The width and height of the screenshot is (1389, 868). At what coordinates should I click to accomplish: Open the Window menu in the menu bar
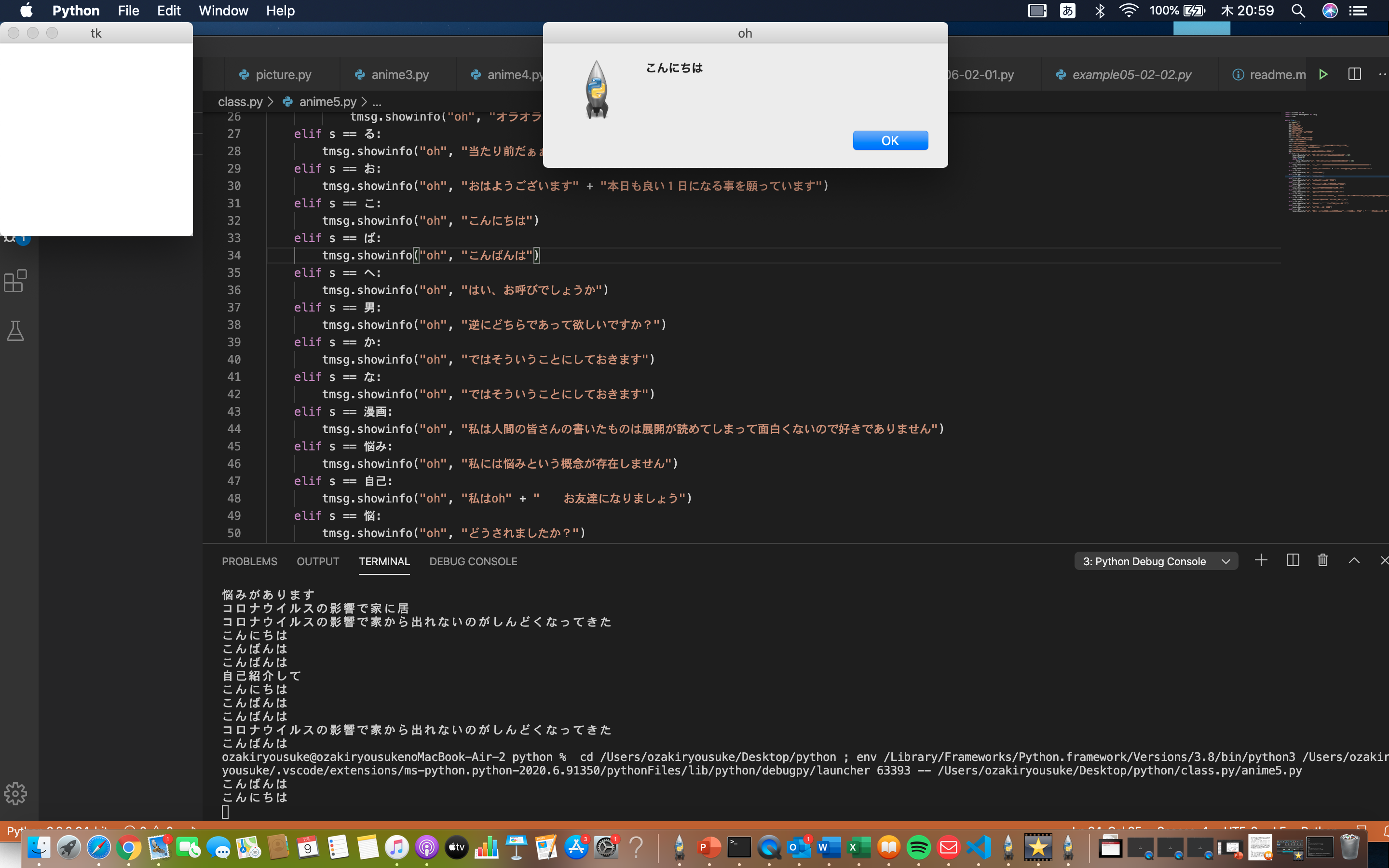(x=223, y=10)
